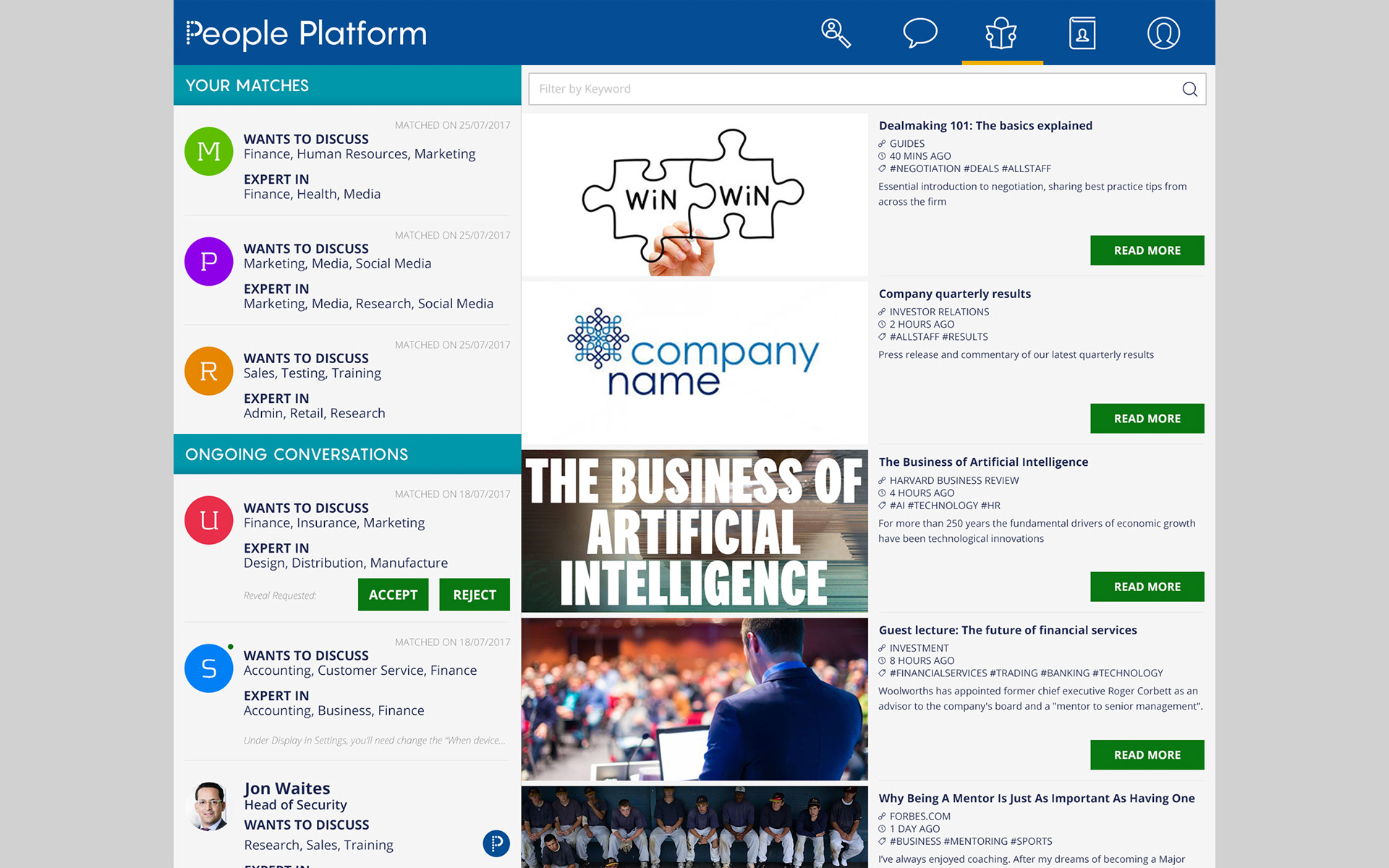This screenshot has width=1389, height=868.
Task: Click the blue S avatar conversation
Action: point(208,668)
